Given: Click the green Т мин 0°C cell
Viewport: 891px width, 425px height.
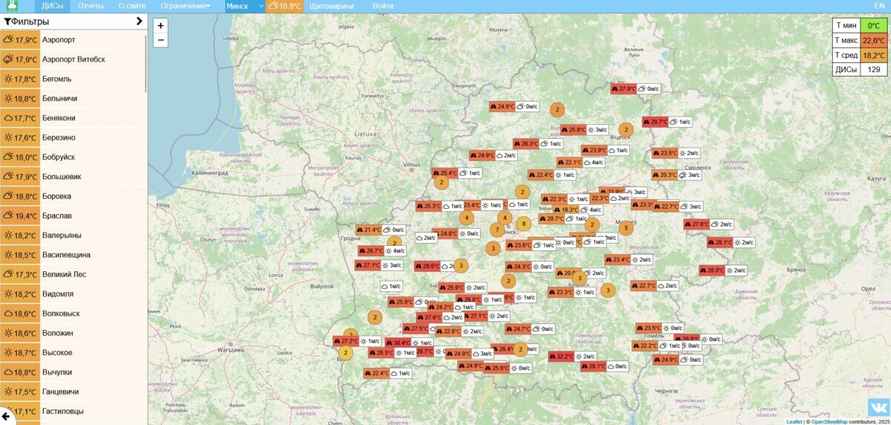Looking at the screenshot, I should [873, 25].
